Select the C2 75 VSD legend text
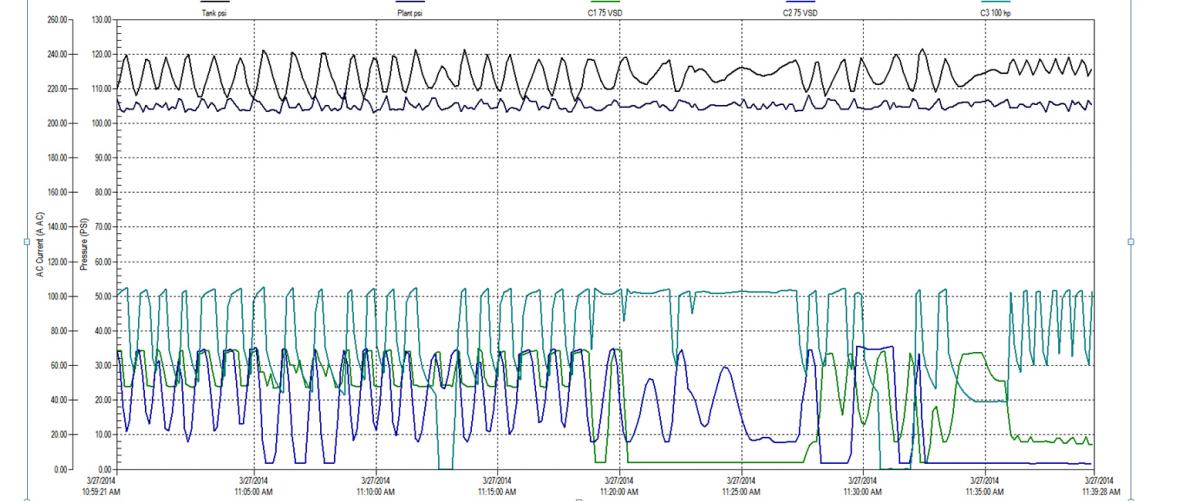Image resolution: width=1200 pixels, height=501 pixels. (x=802, y=14)
